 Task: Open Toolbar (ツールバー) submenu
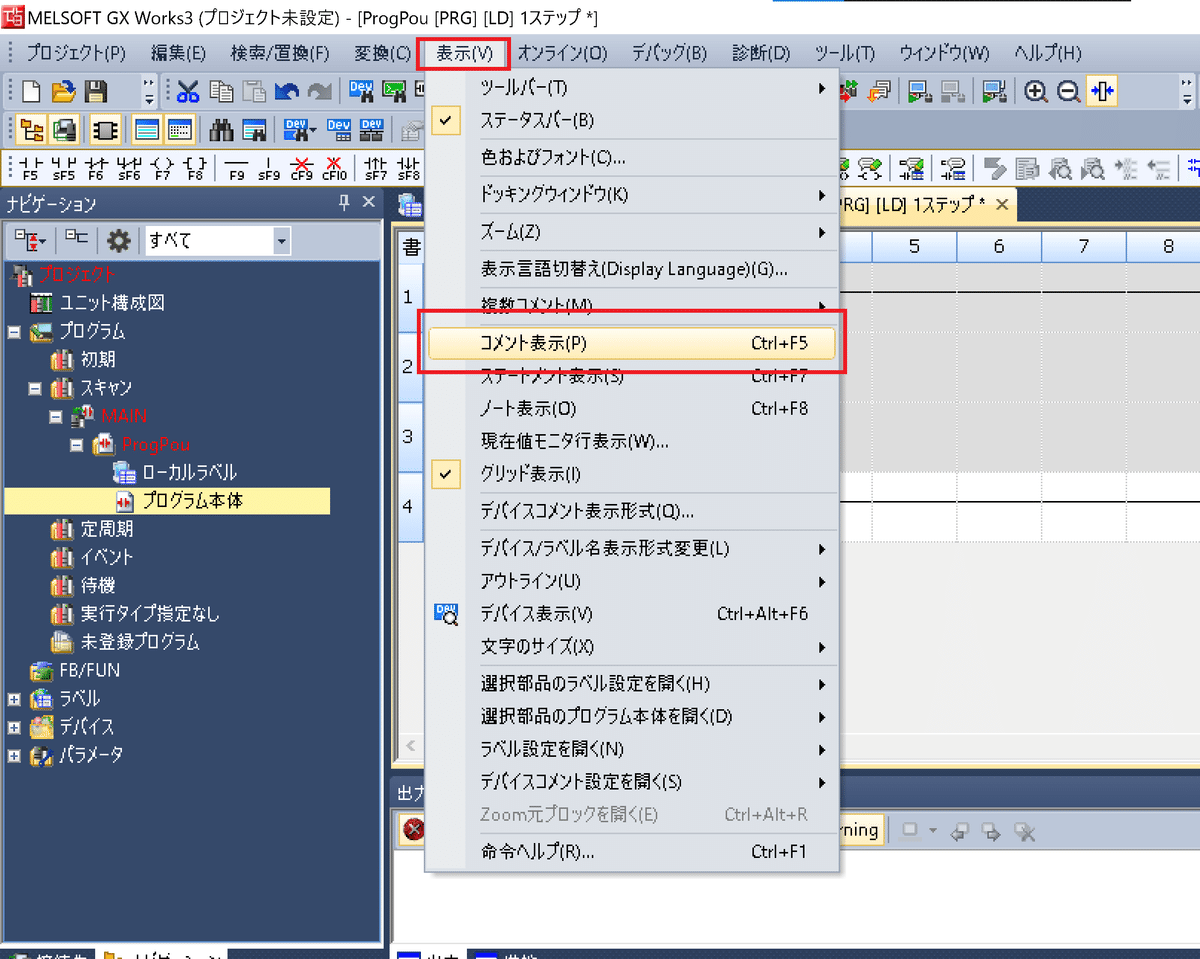[632, 88]
